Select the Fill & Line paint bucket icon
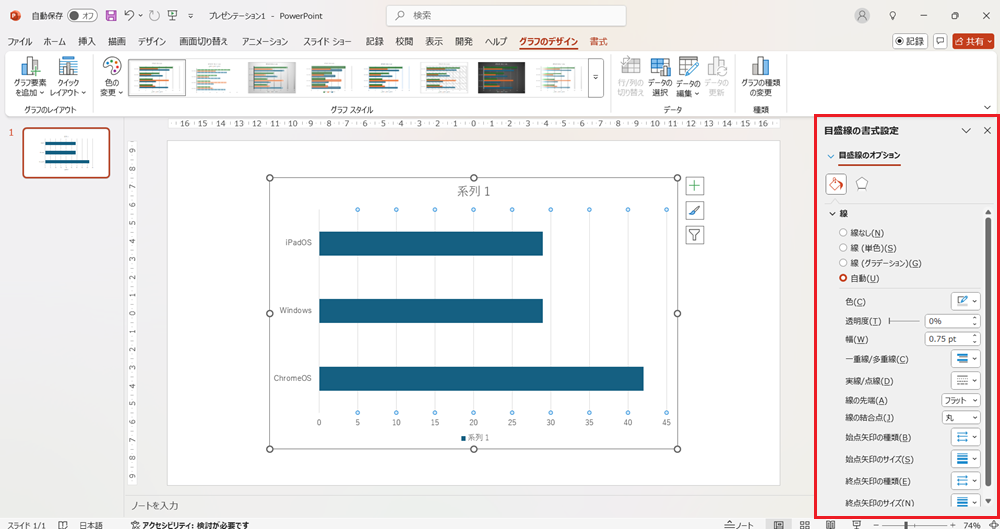 click(x=836, y=184)
